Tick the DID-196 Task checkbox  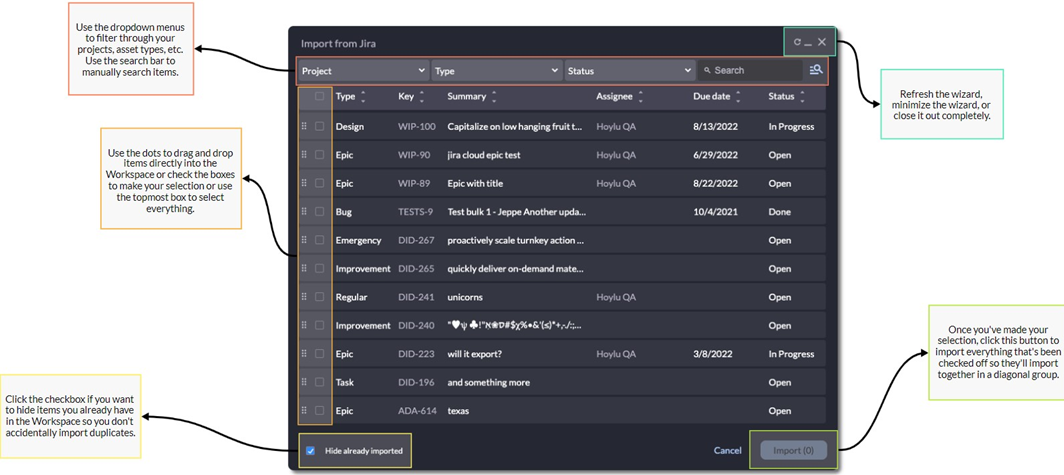pyautogui.click(x=320, y=383)
